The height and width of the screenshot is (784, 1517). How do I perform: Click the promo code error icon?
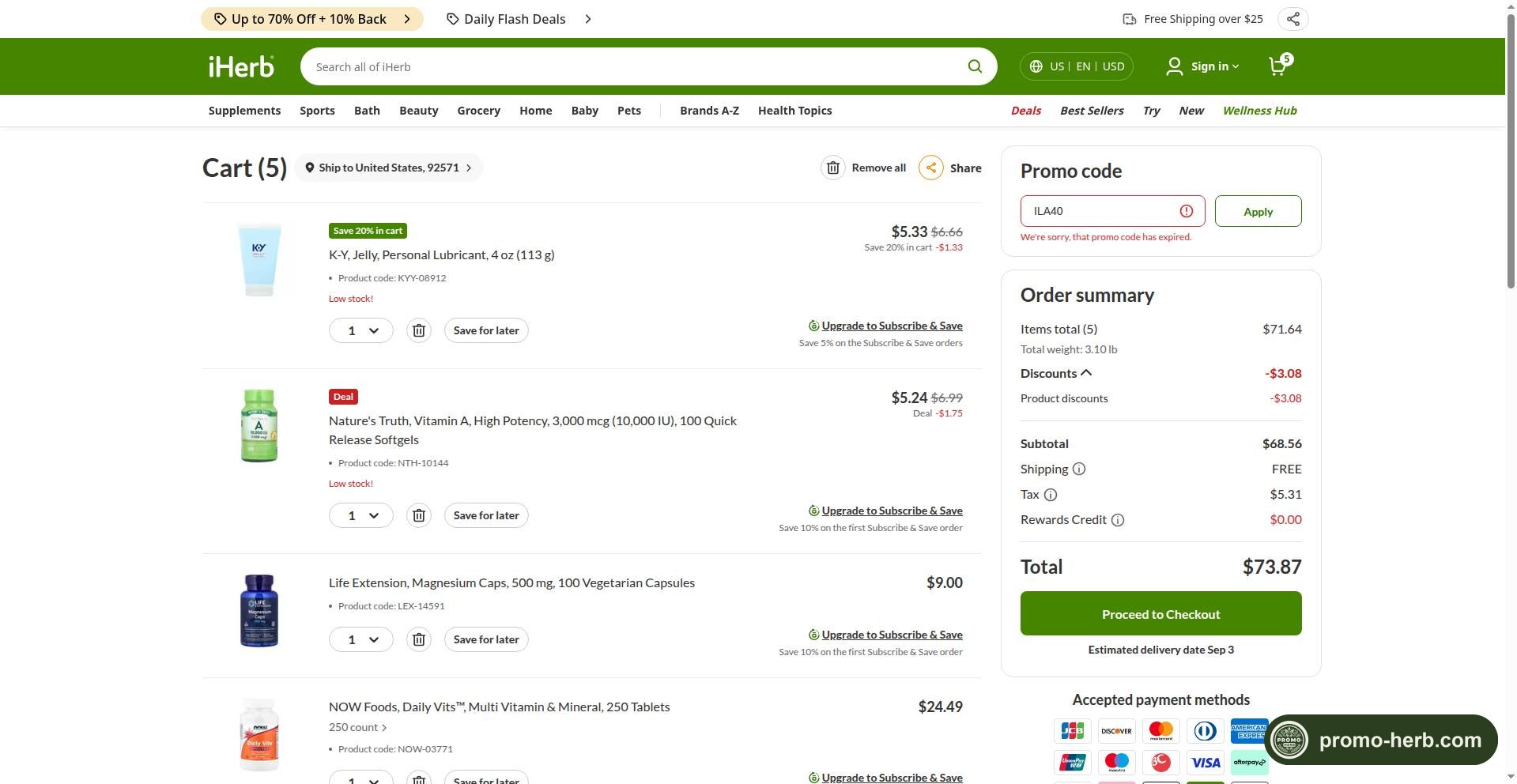pyautogui.click(x=1186, y=211)
